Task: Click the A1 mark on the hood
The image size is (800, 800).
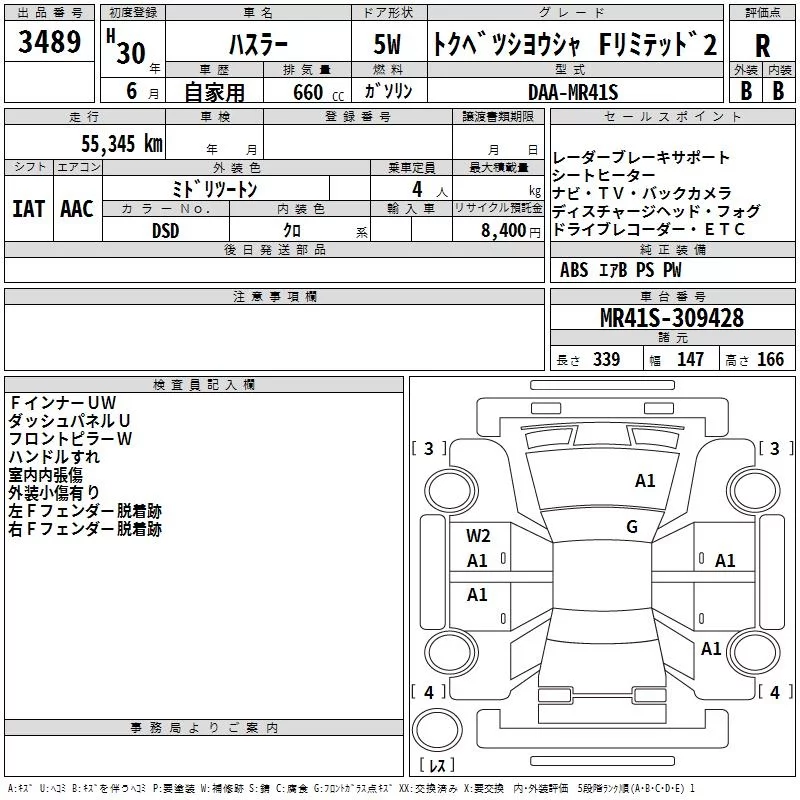Action: pyautogui.click(x=645, y=481)
